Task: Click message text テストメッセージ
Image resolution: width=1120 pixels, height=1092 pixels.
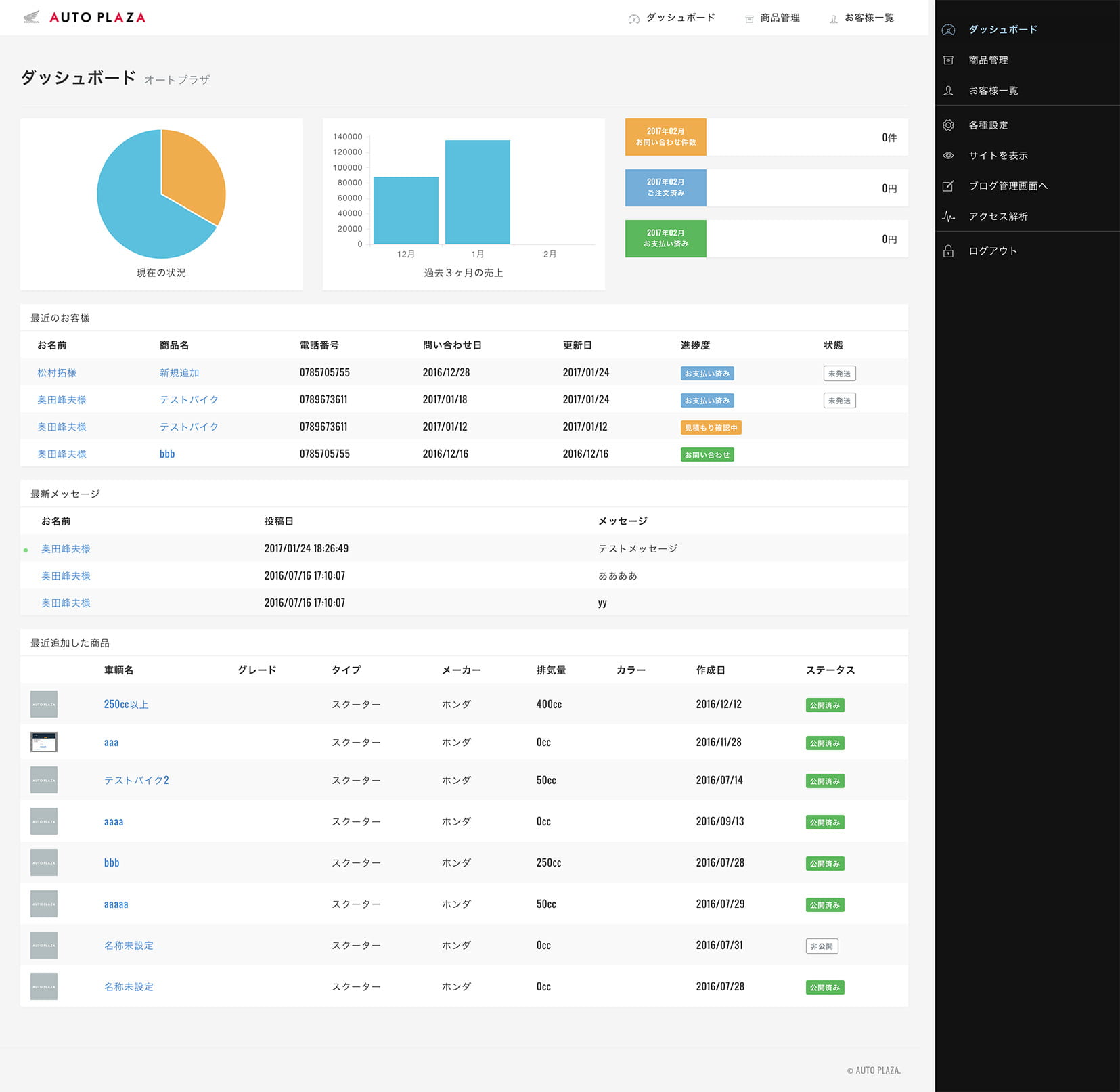Action: (637, 549)
